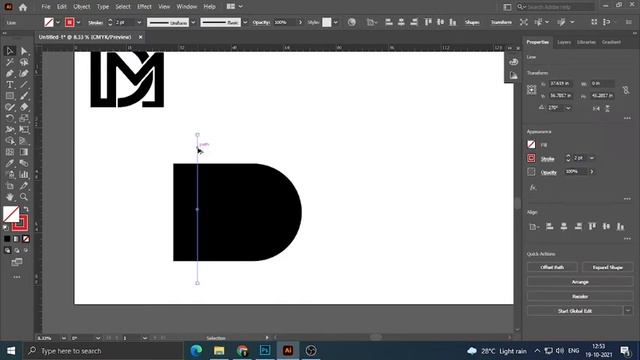
Task: Swap fill and stroke colors arrow
Action: click(x=26, y=209)
